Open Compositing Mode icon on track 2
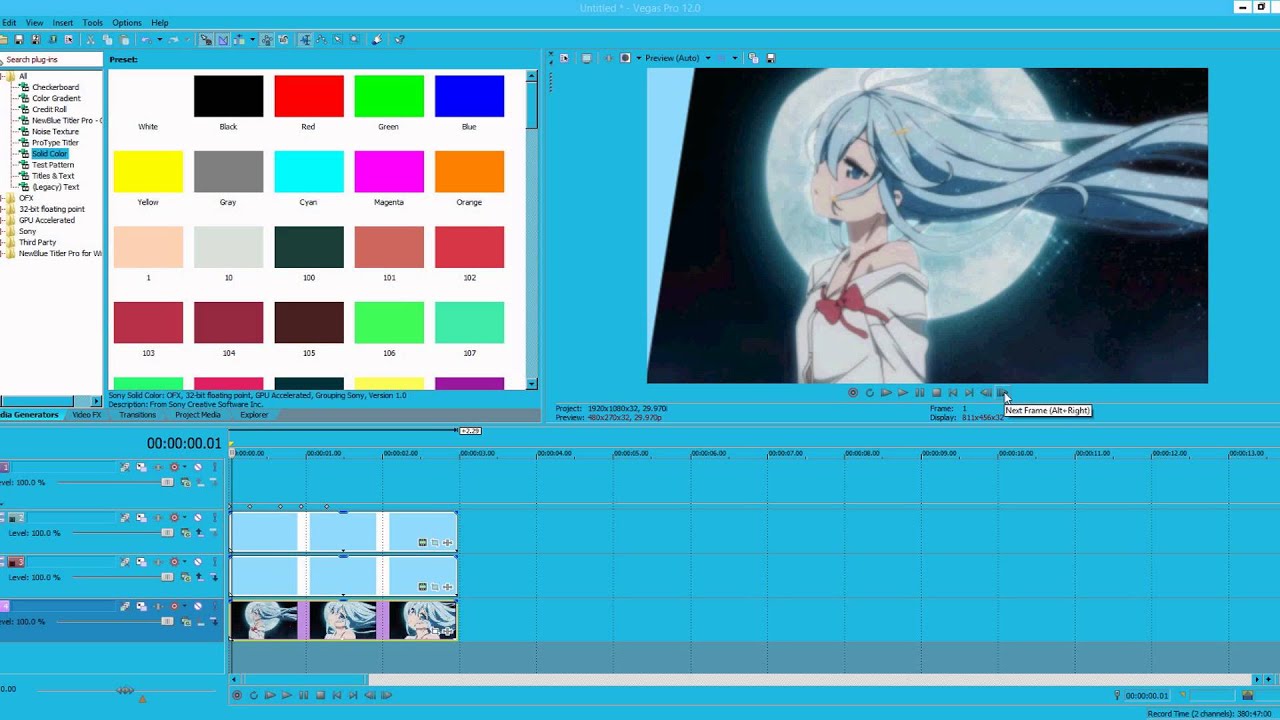1280x720 pixels. [x=185, y=533]
